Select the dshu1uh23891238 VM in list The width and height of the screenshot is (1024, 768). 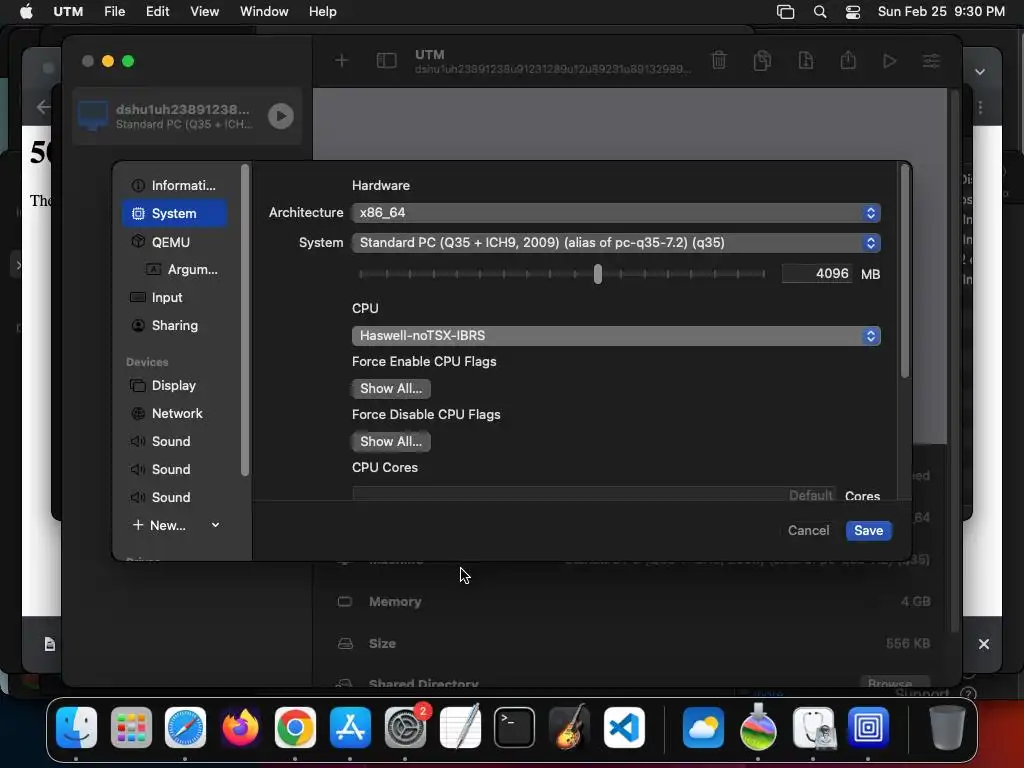click(x=187, y=116)
